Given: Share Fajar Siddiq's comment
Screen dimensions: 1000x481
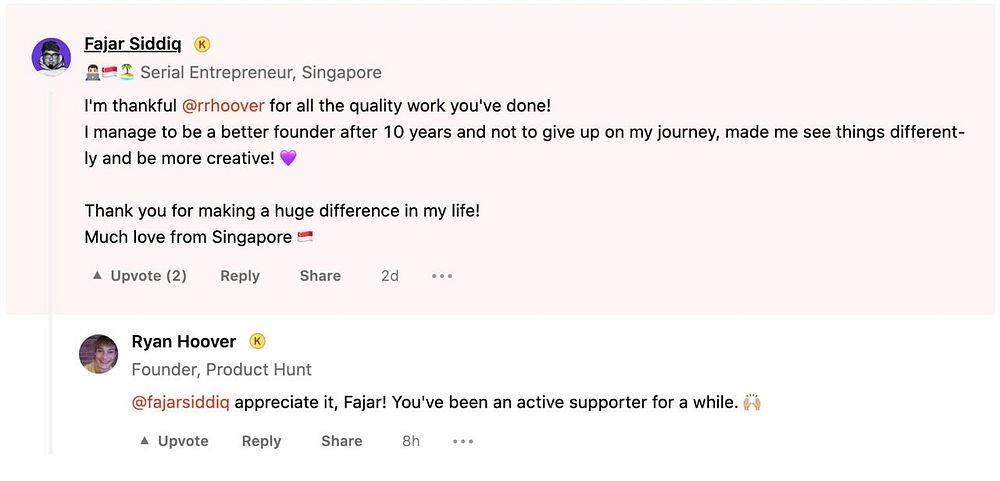Looking at the screenshot, I should click(320, 276).
